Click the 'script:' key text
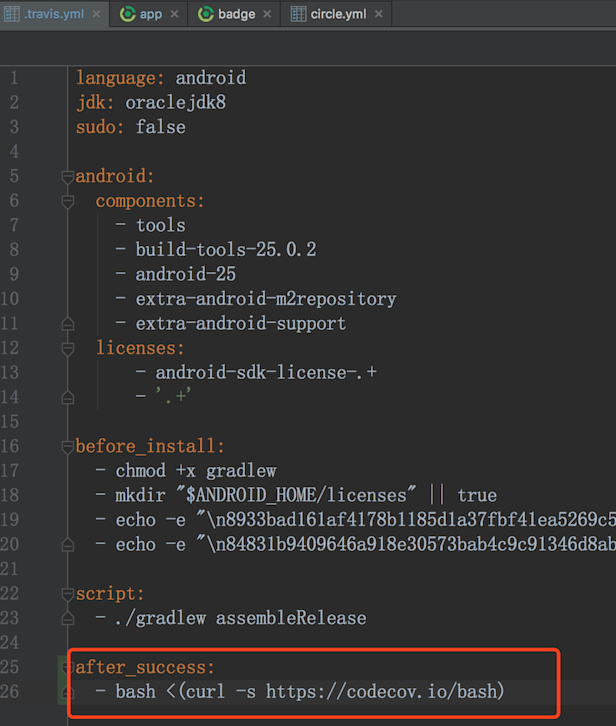This screenshot has height=726, width=616. click(110, 594)
